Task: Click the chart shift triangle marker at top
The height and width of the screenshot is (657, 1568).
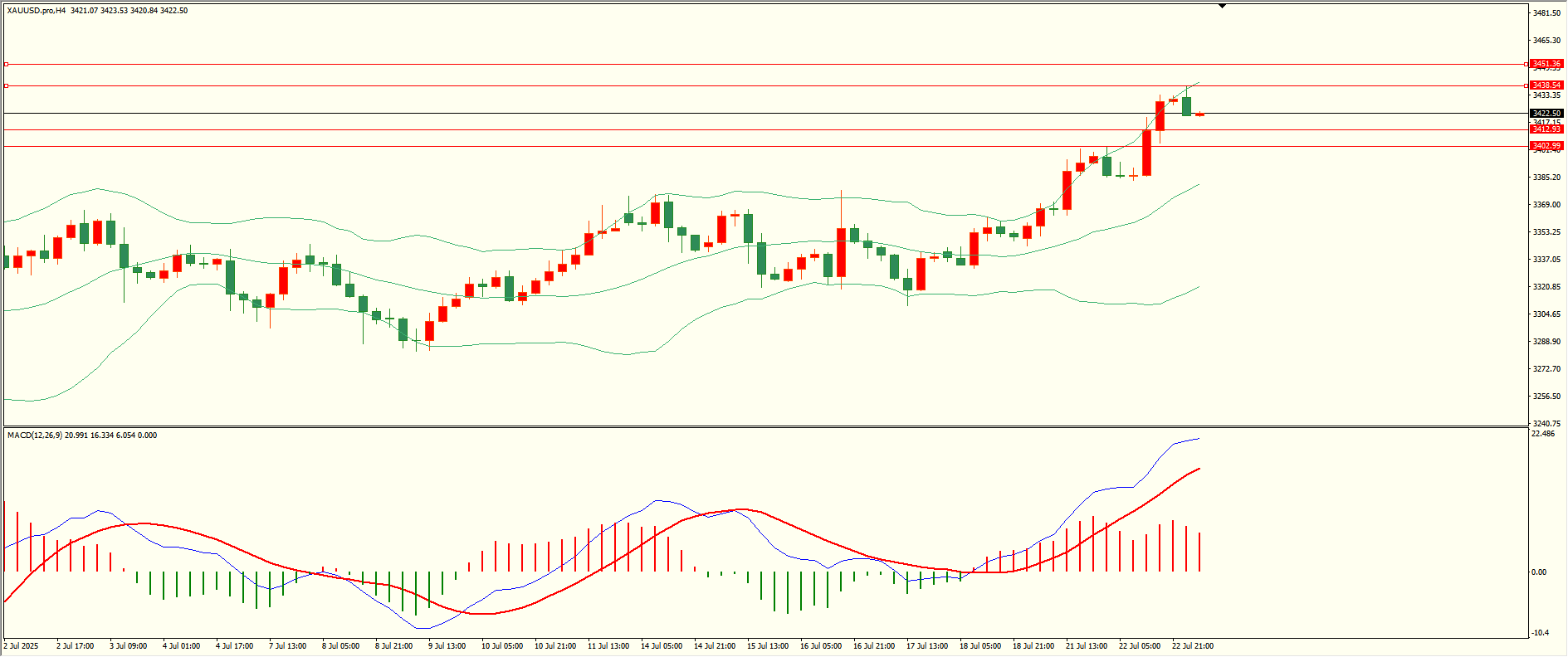Action: click(x=1222, y=6)
